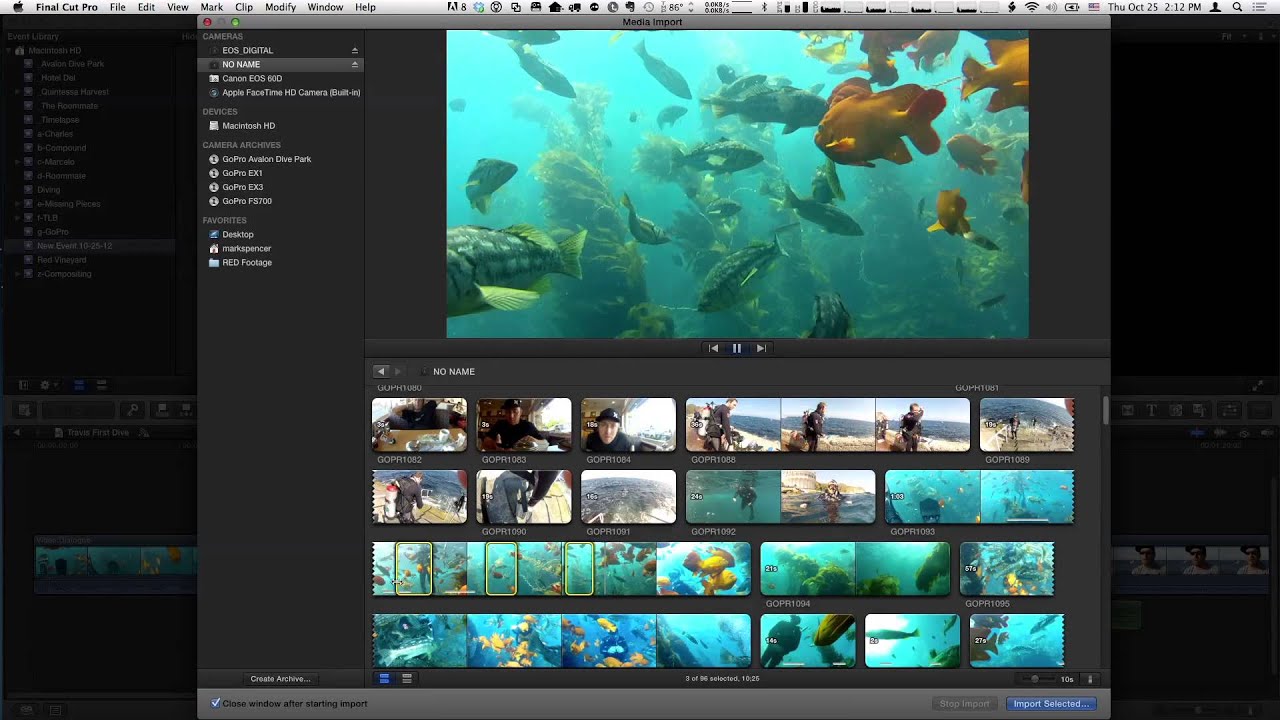
Task: Open the GoPro EX3 camera archive
Action: (x=242, y=187)
